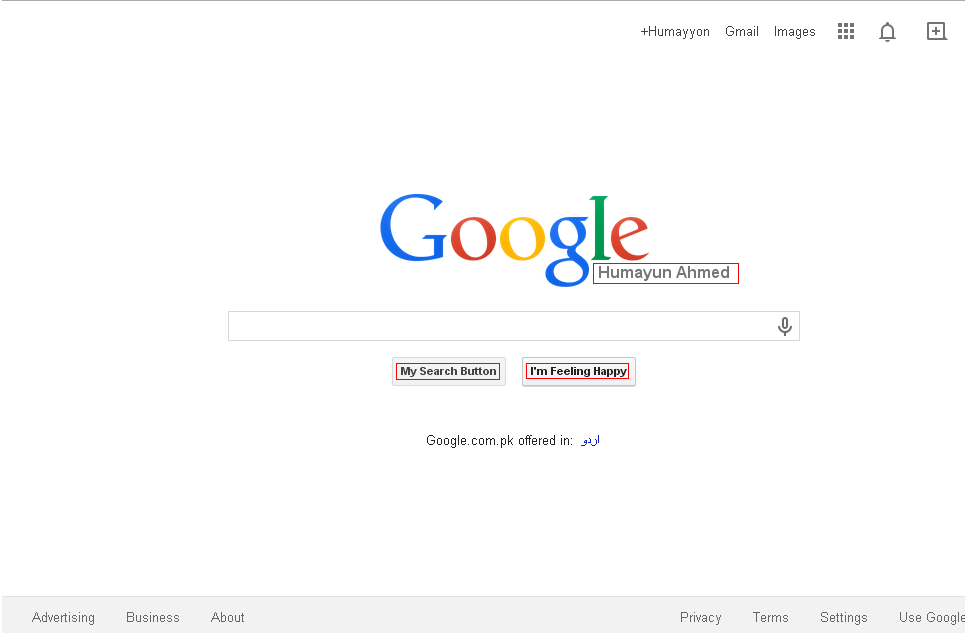Click the Use Google footer link
The image size is (965, 633).
[x=932, y=617]
